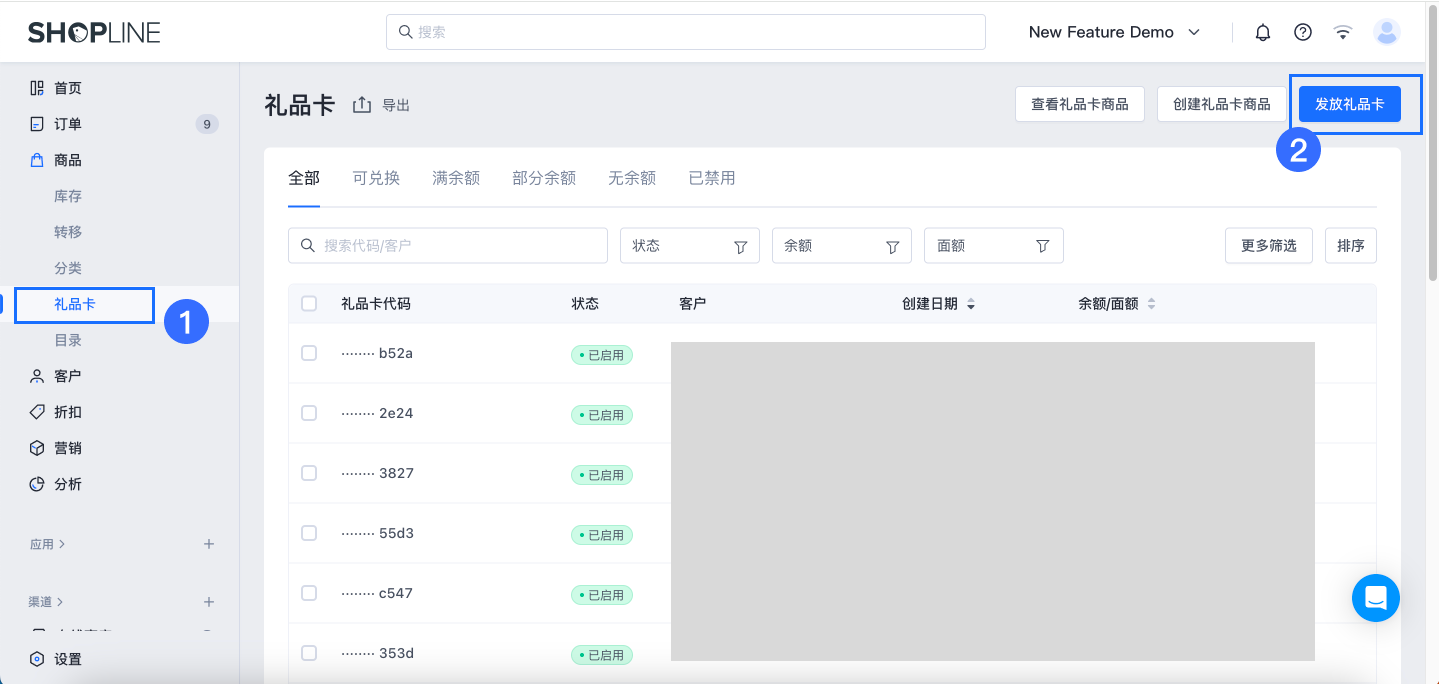This screenshot has width=1439, height=684.
Task: Open the user avatar menu
Action: (1387, 32)
